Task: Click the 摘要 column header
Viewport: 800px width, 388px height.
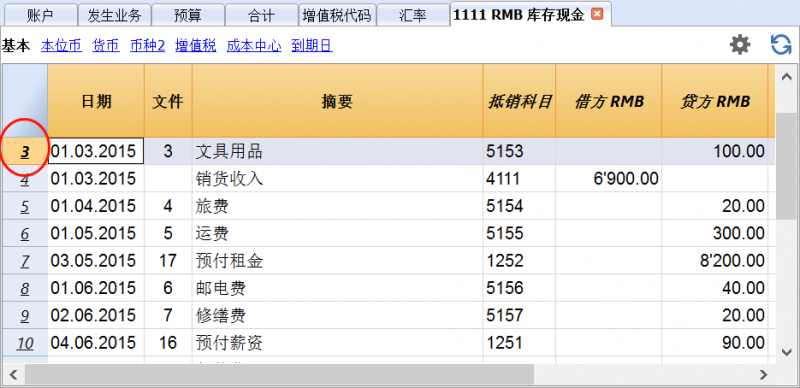Action: [337, 101]
